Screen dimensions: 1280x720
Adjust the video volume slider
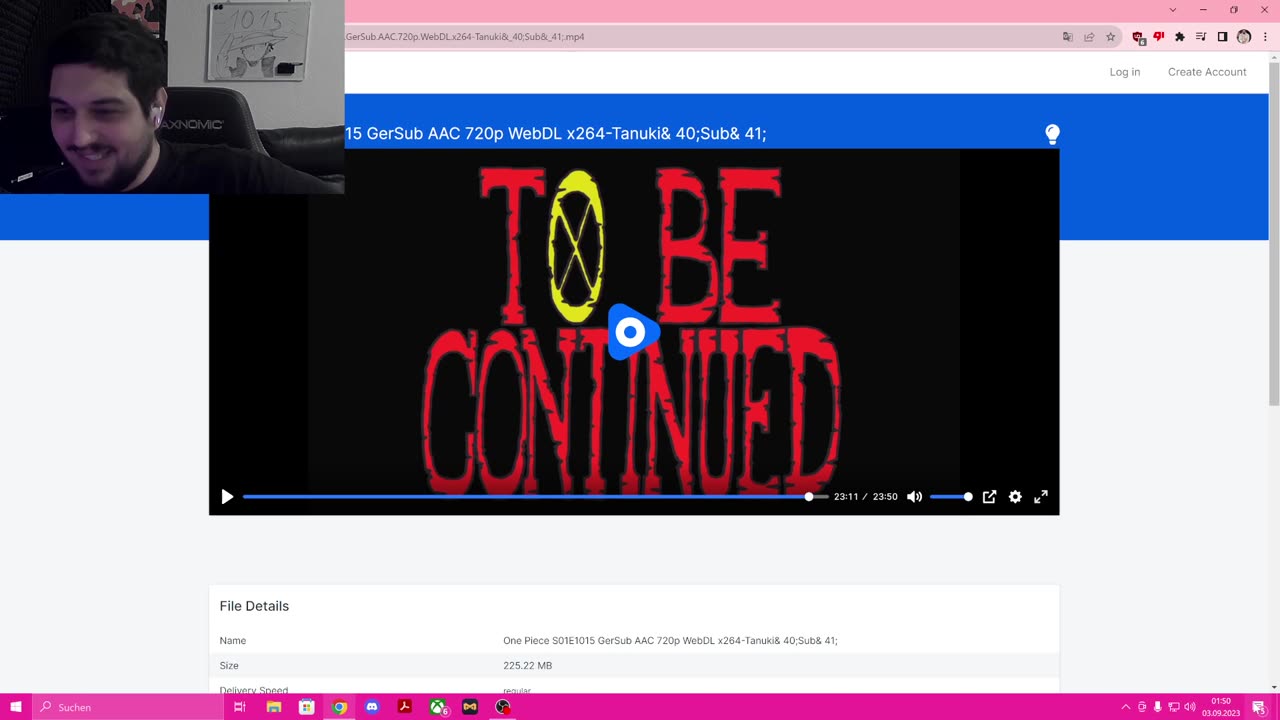(951, 497)
